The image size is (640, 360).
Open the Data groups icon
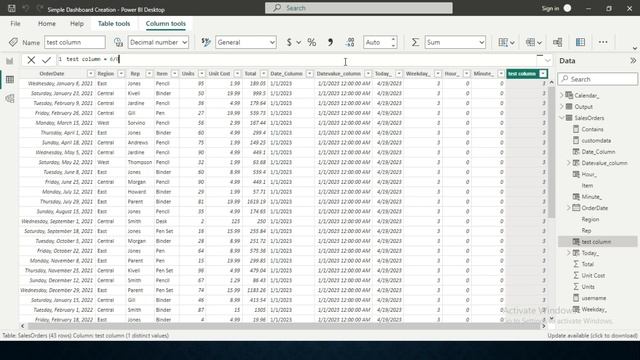tap(533, 42)
